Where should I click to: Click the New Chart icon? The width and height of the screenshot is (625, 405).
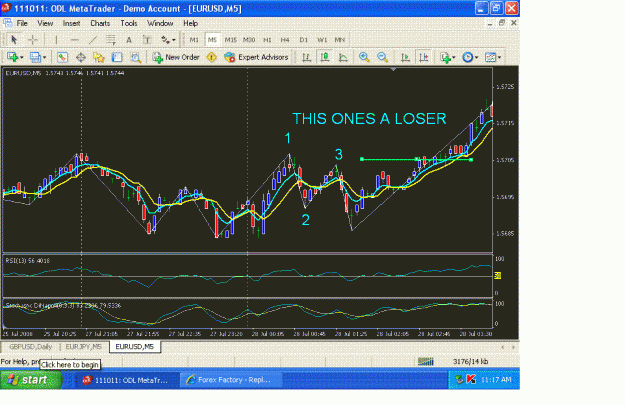(x=12, y=57)
